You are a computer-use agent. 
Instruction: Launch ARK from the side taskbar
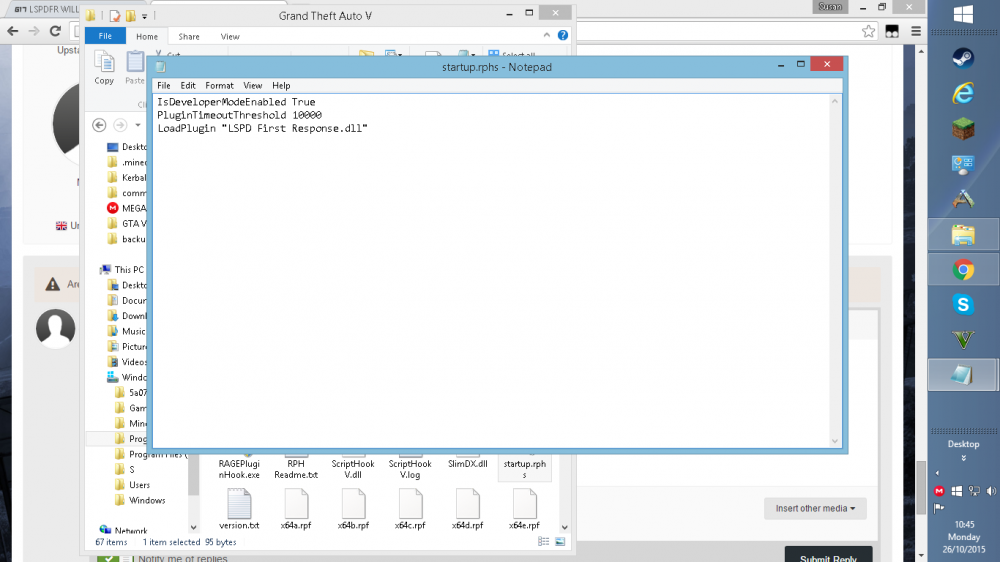[x=963, y=200]
